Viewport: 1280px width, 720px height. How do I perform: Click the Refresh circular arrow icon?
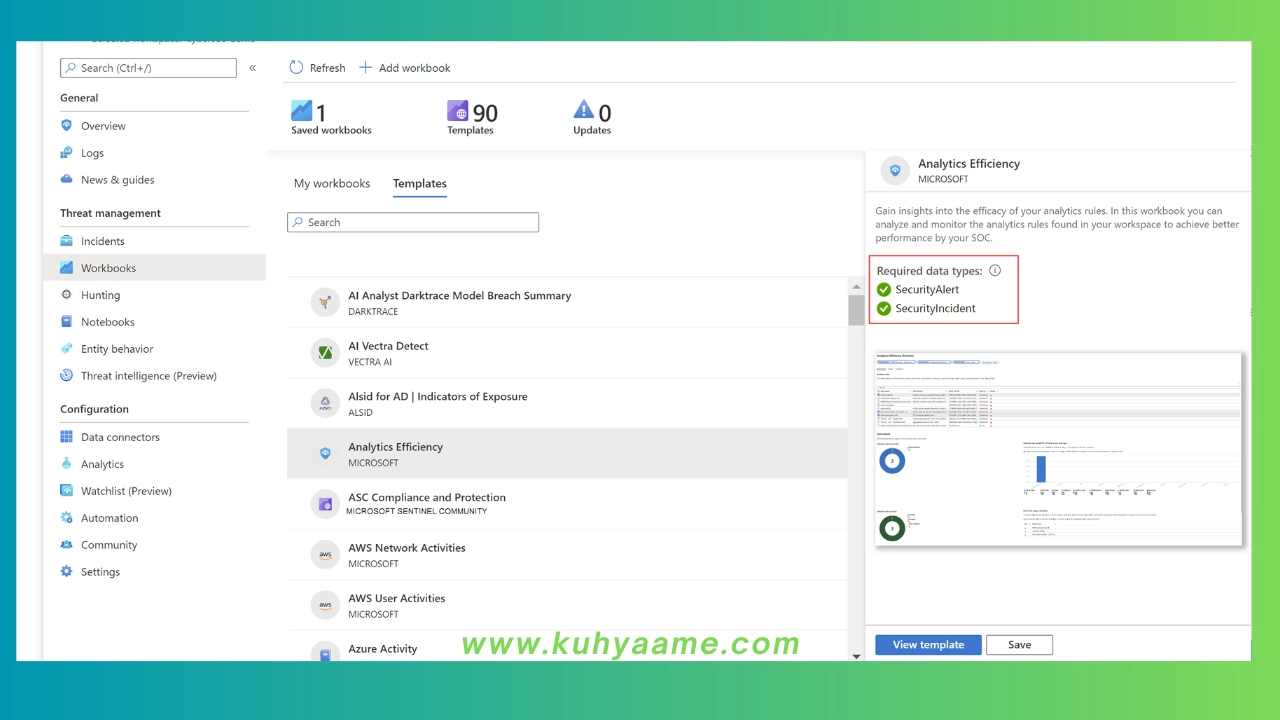coord(296,68)
